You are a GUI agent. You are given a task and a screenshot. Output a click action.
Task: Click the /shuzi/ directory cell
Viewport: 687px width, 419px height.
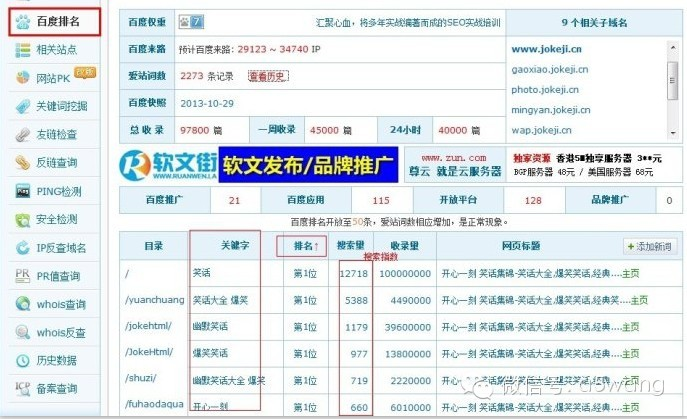tap(141, 378)
